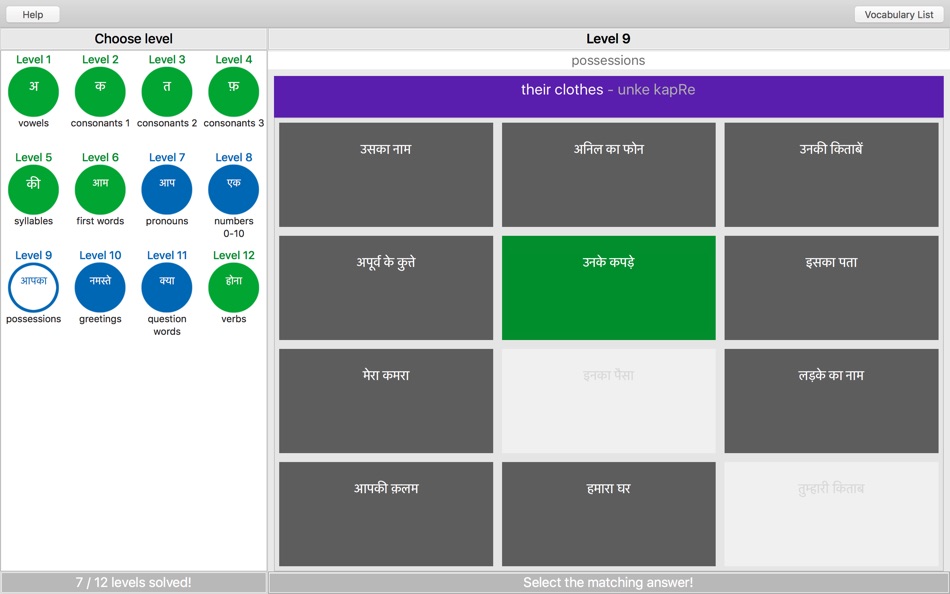This screenshot has height=594, width=950.
Task: Choose the answer tile आपकी क़लम
Action: pyautogui.click(x=386, y=514)
